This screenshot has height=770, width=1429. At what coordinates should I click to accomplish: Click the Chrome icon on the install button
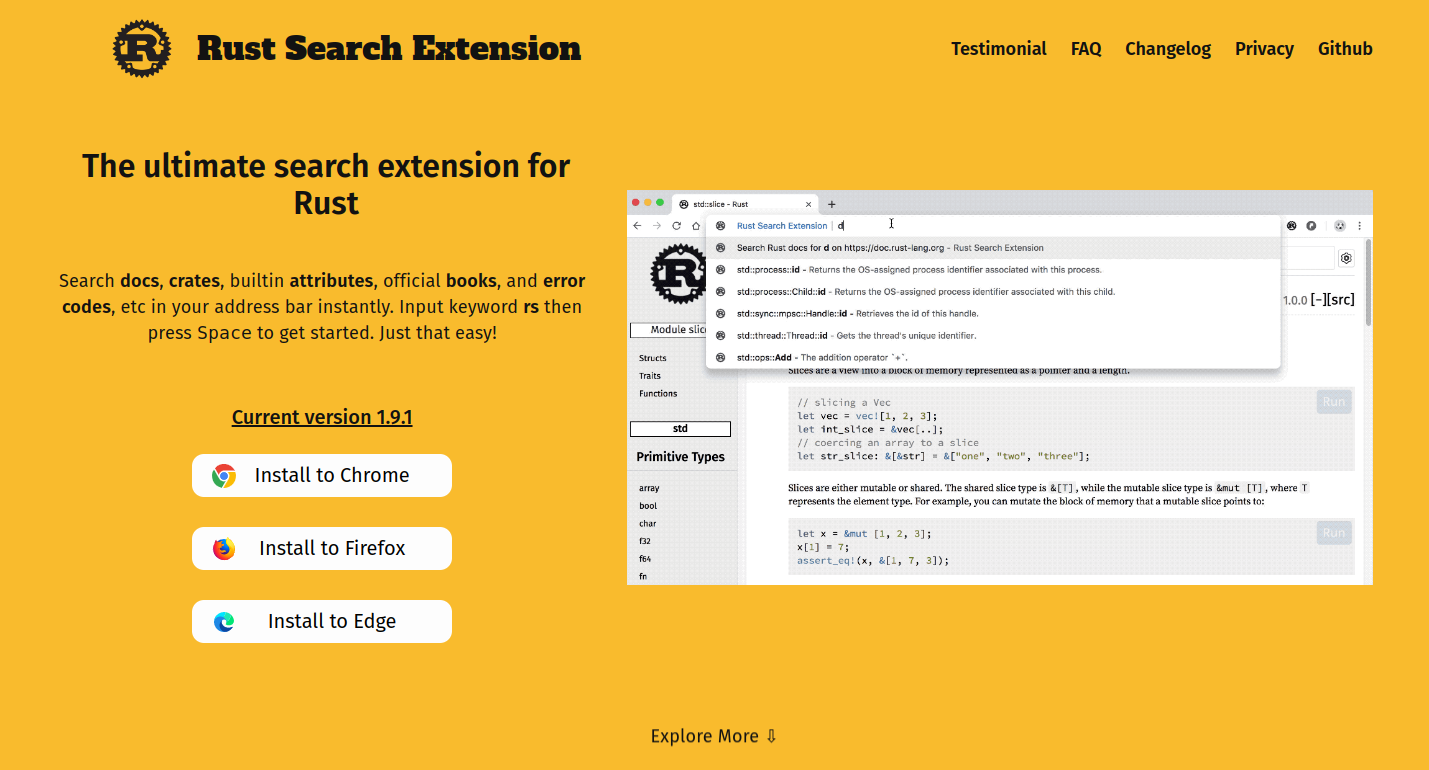pos(224,476)
